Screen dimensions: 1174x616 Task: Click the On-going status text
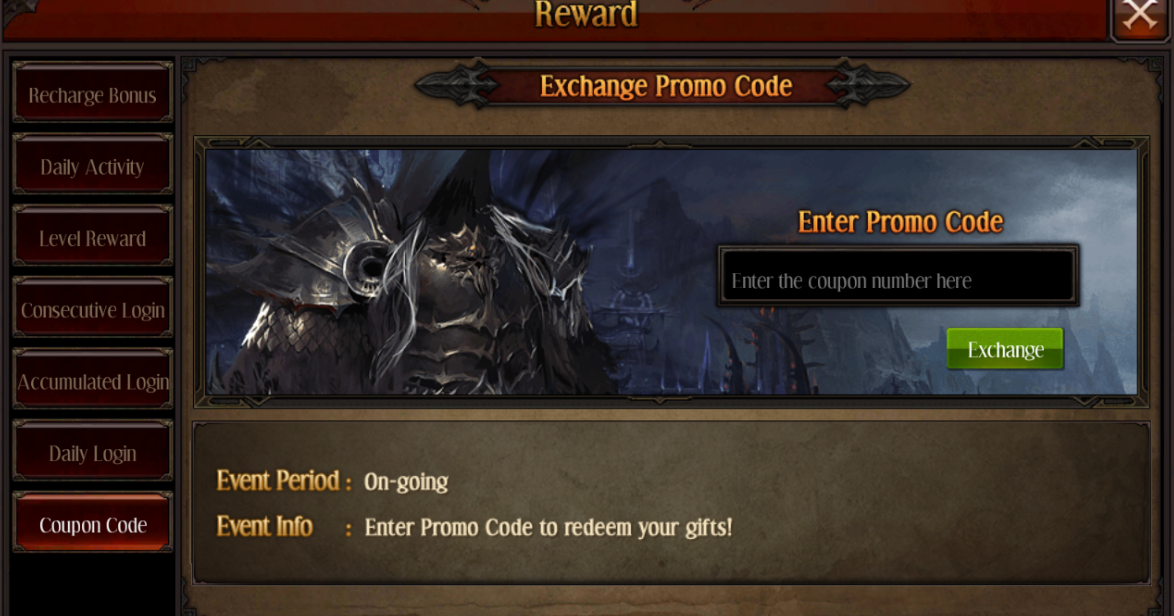tap(406, 482)
